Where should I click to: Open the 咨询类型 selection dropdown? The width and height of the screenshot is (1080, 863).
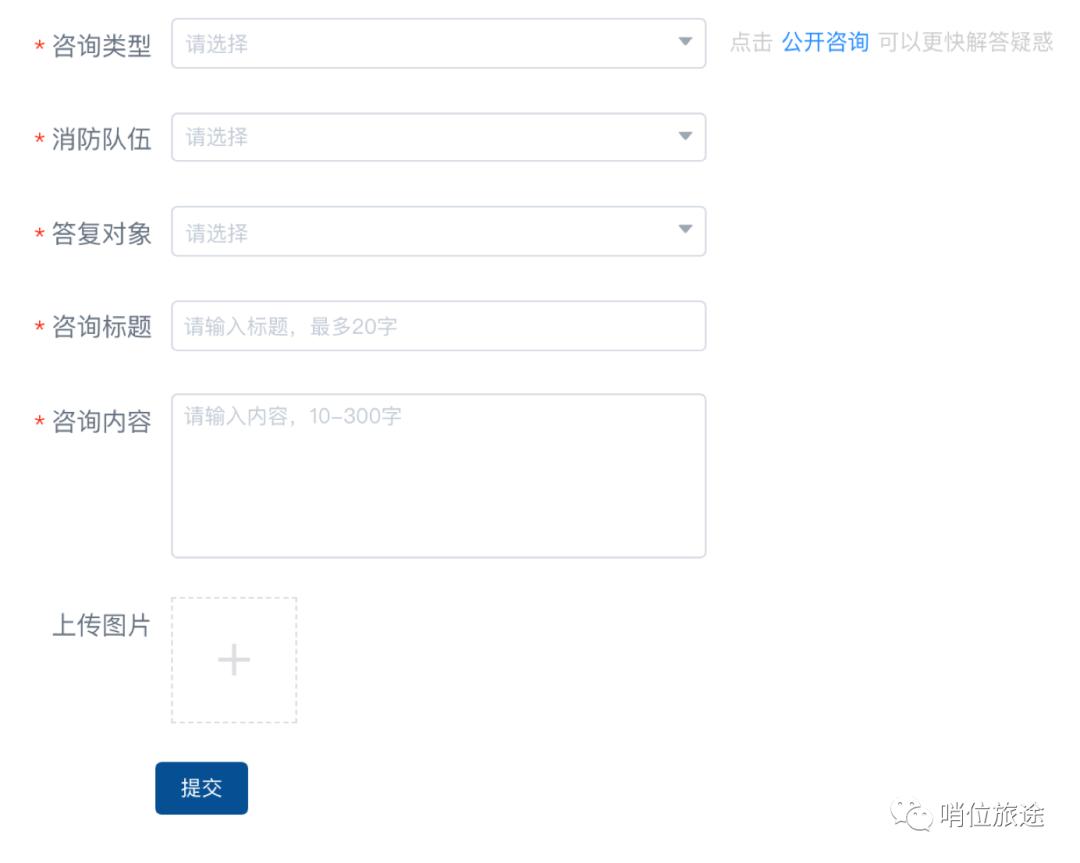pos(440,43)
